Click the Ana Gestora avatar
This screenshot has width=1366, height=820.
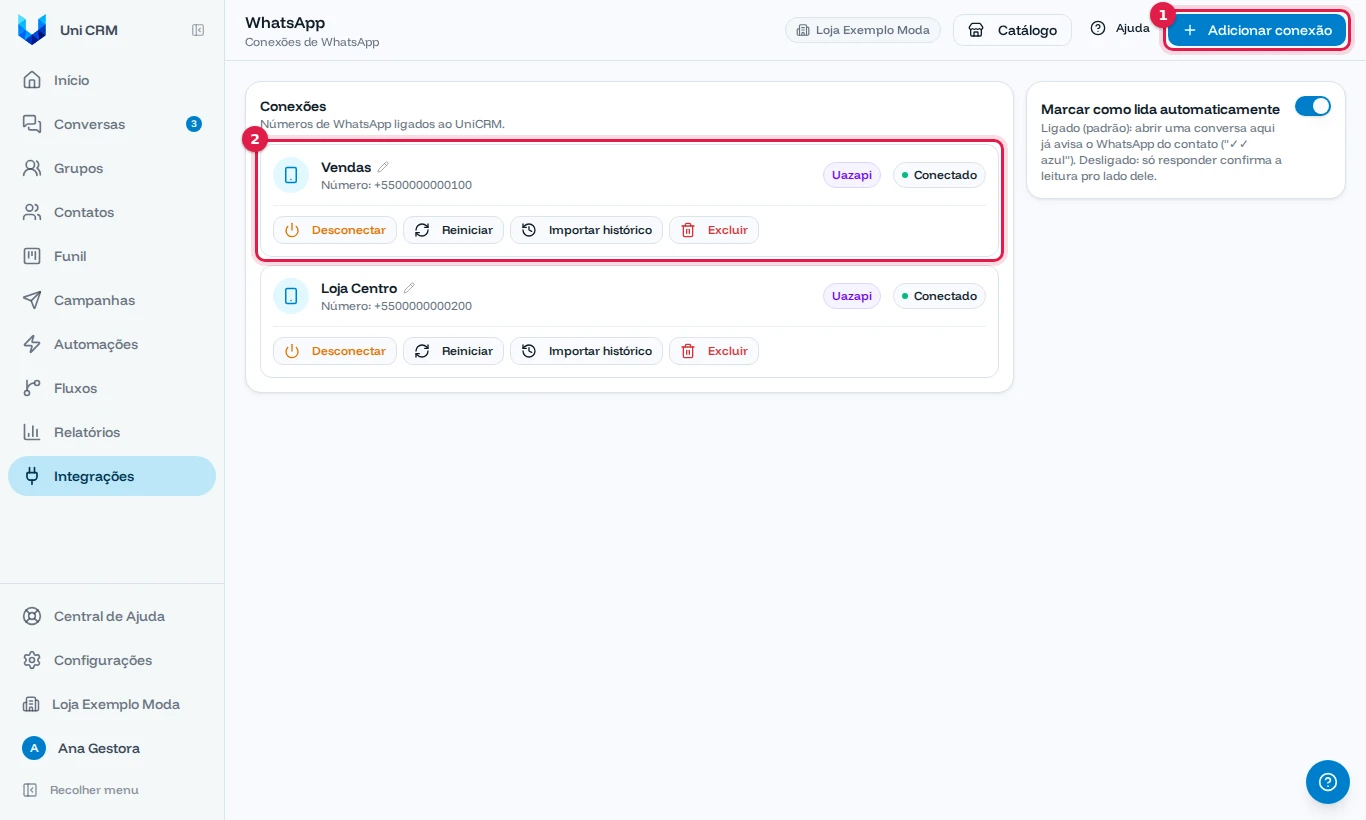click(x=34, y=748)
